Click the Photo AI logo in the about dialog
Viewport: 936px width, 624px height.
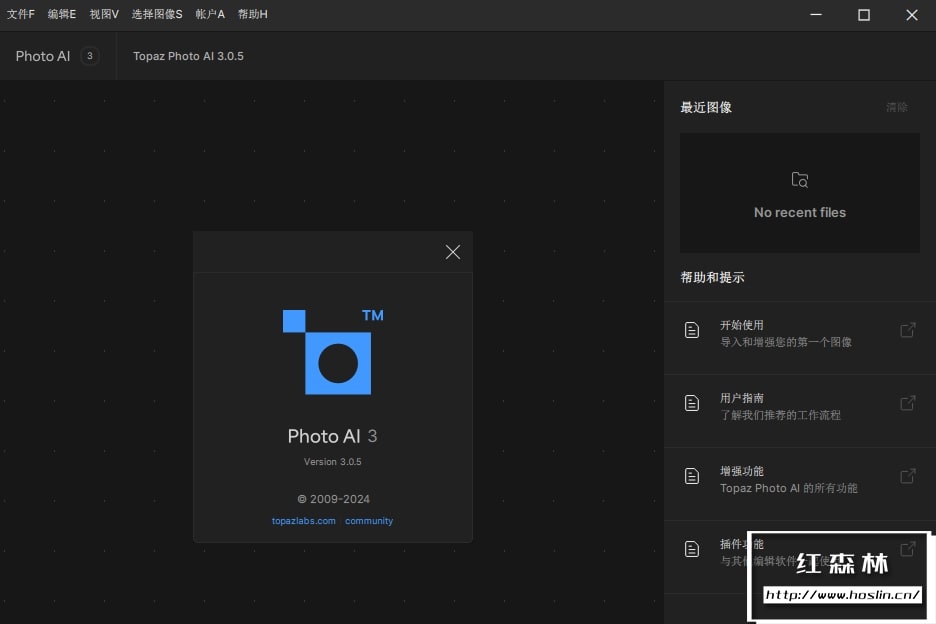333,352
